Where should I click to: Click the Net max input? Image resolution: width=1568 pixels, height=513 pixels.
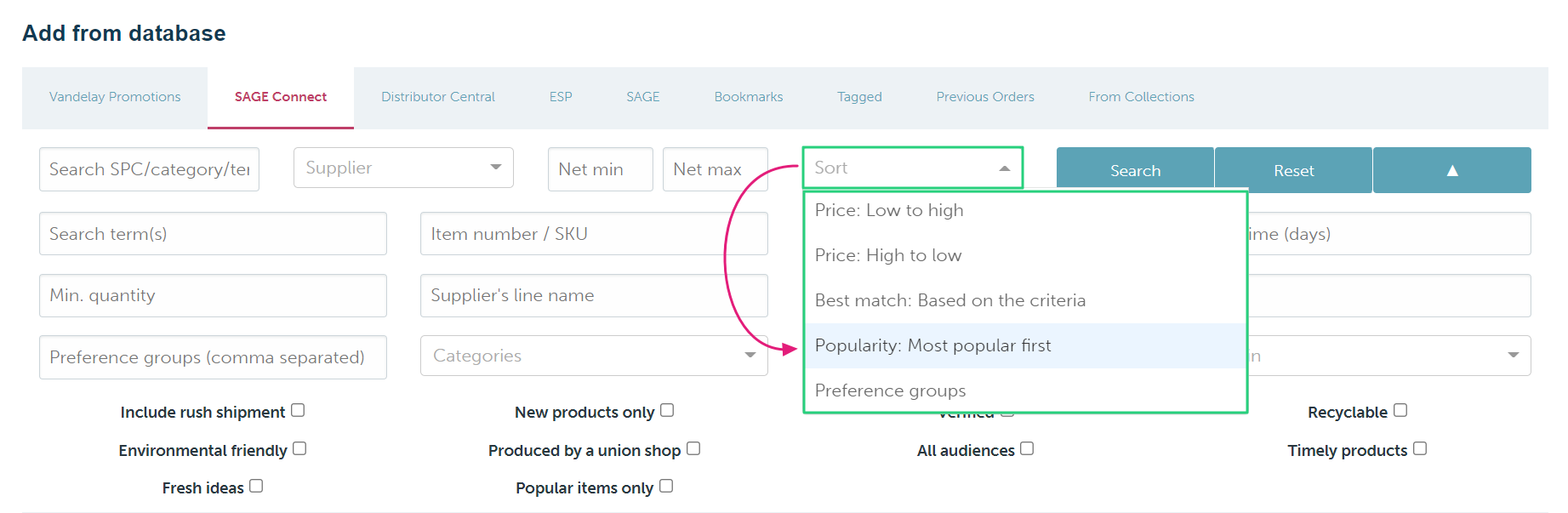[x=716, y=169]
